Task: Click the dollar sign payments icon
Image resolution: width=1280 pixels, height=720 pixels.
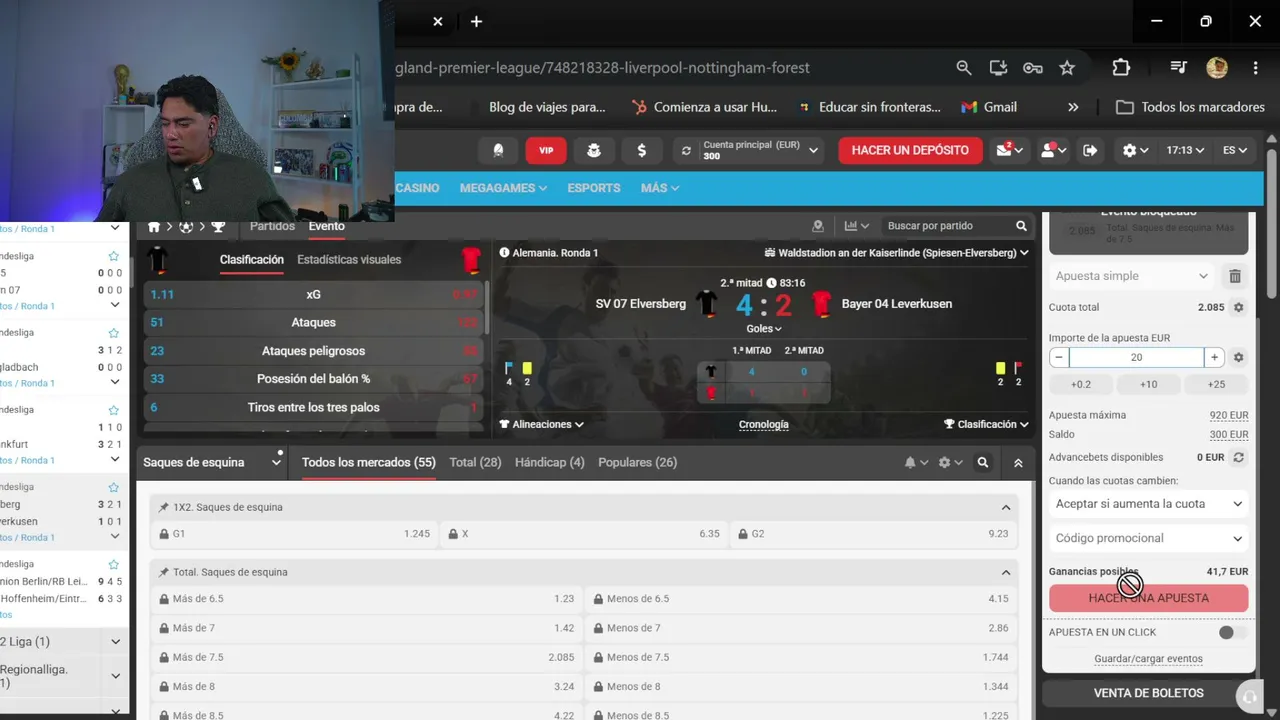Action: (x=641, y=150)
